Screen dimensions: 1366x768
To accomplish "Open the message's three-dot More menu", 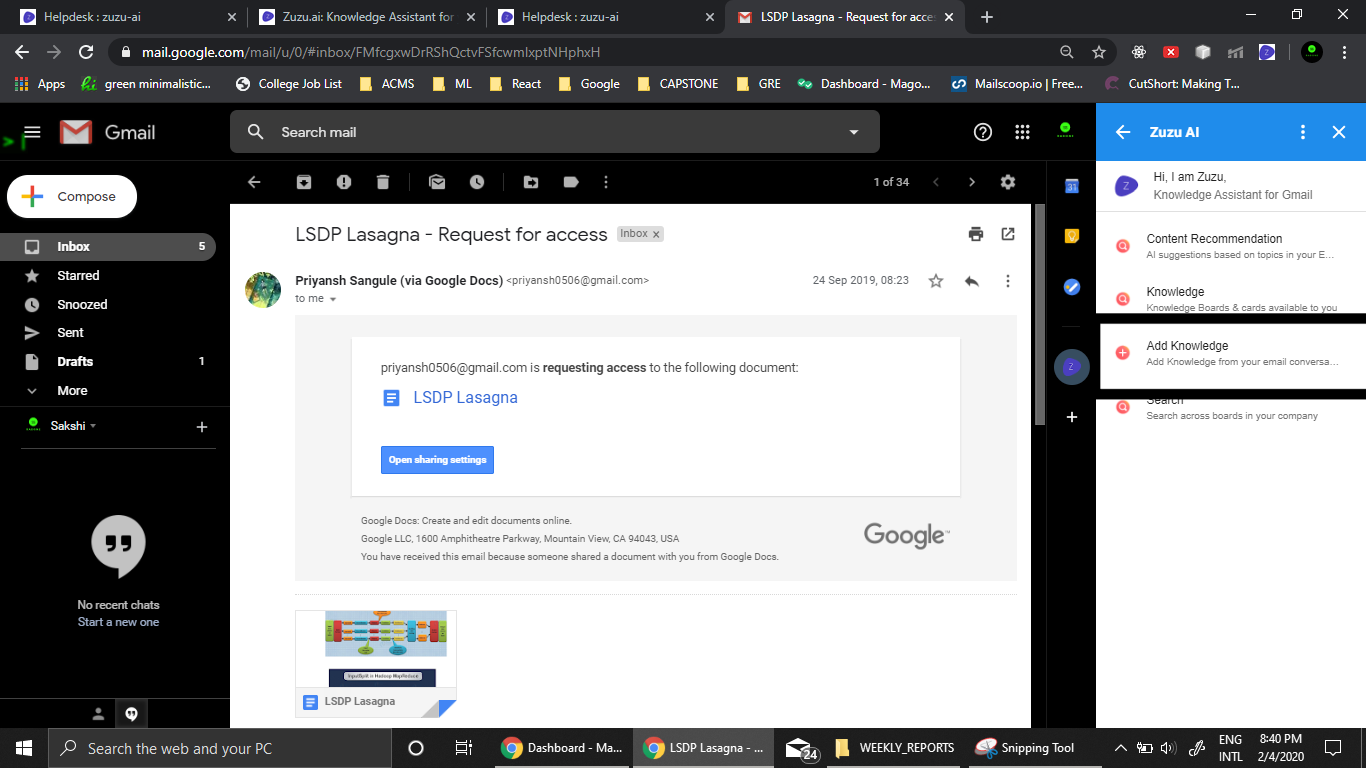I will click(x=1008, y=281).
